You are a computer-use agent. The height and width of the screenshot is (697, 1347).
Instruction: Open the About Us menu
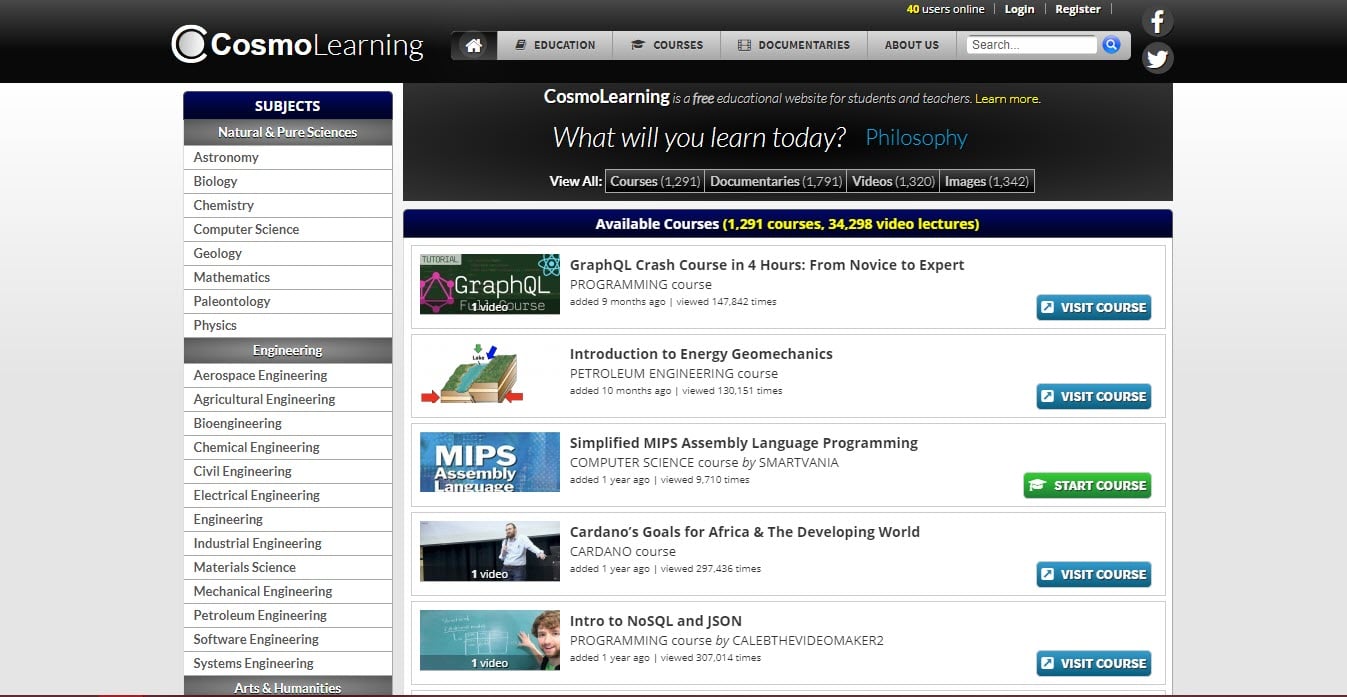[911, 45]
